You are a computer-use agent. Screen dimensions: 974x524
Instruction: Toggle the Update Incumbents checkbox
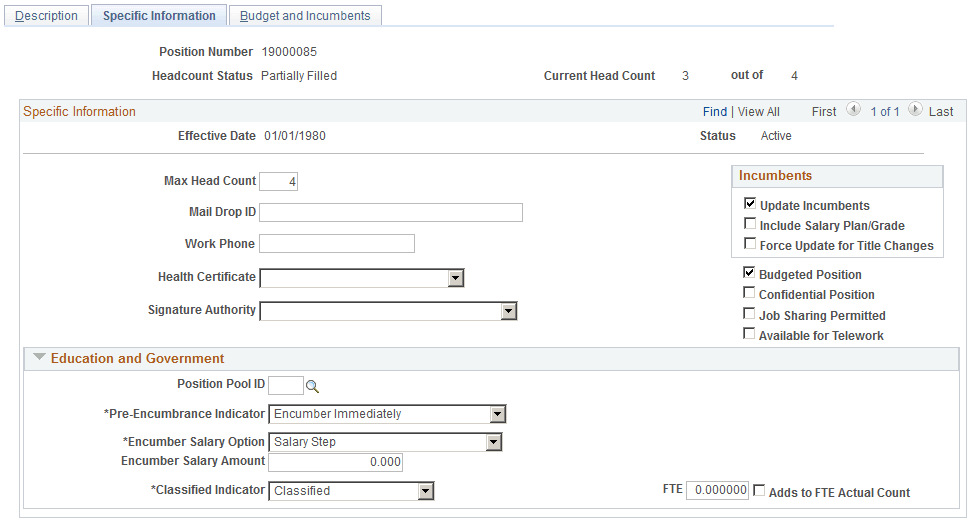coord(750,205)
